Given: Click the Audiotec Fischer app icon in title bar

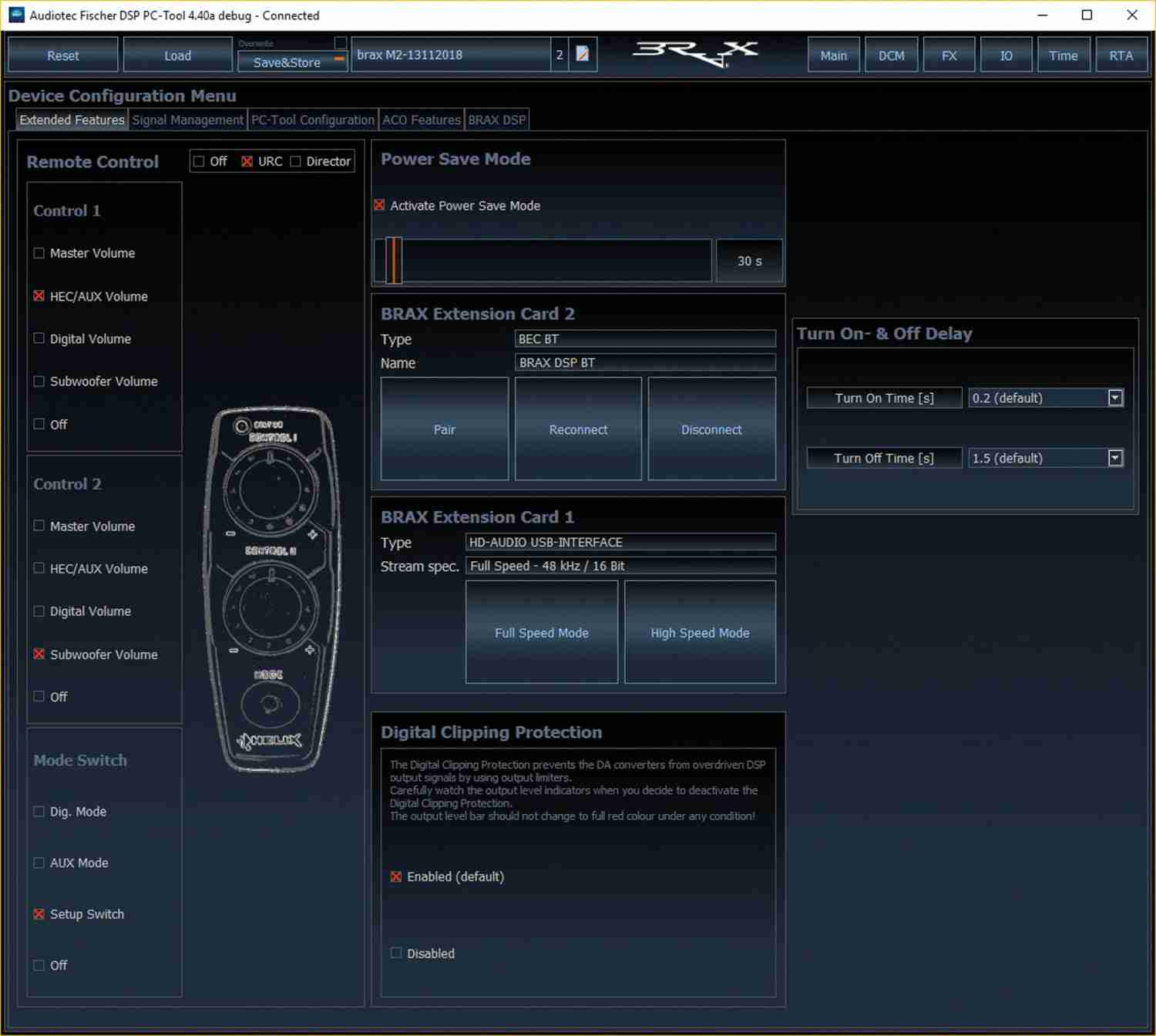Looking at the screenshot, I should tap(16, 15).
